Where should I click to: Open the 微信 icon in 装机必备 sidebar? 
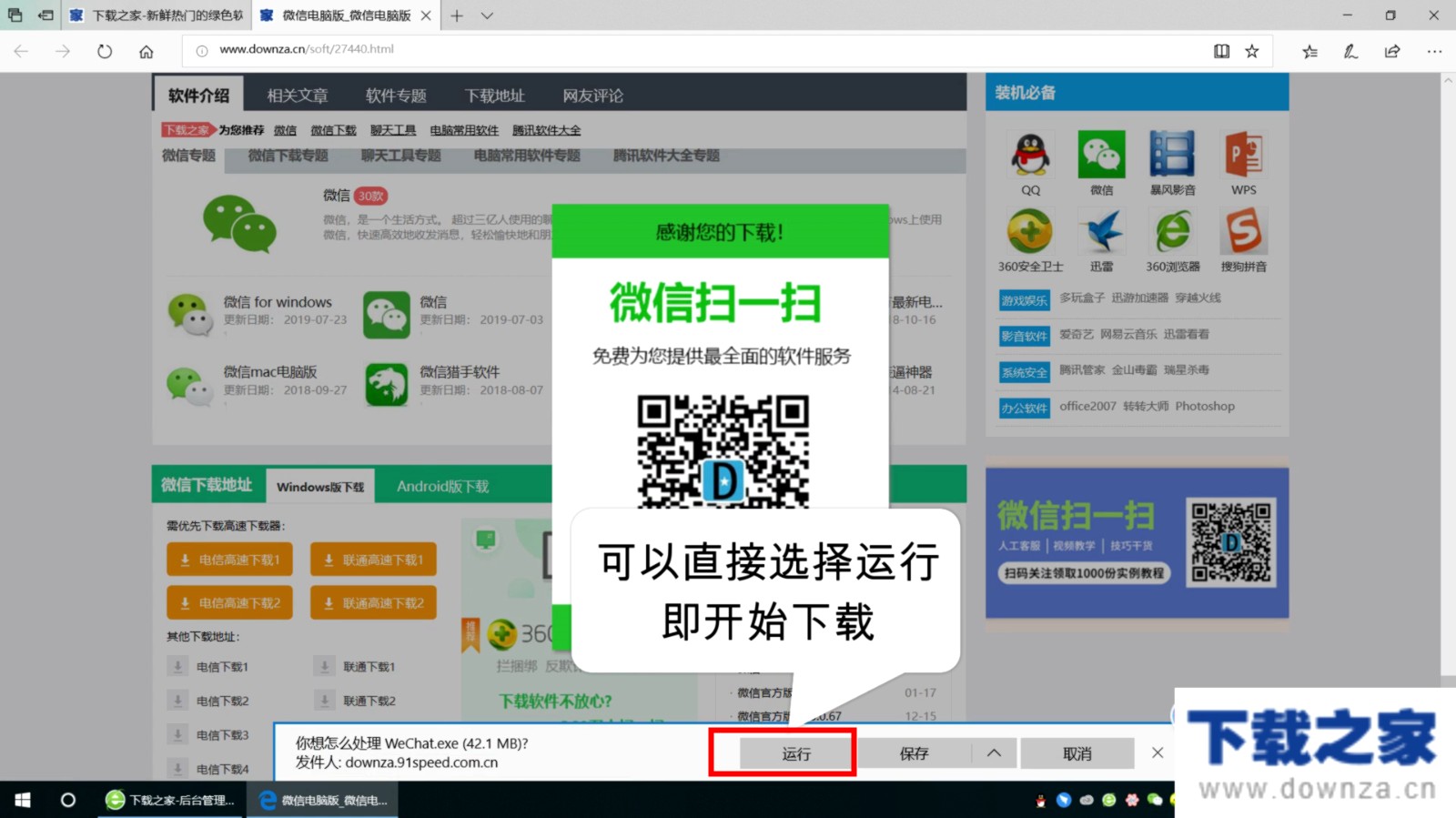point(1101,155)
